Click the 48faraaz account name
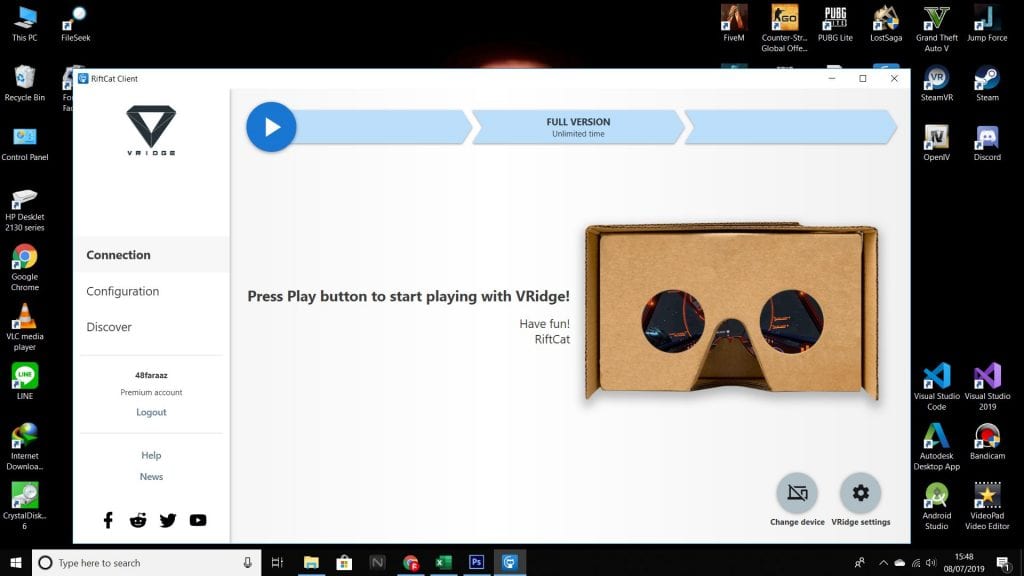The height and width of the screenshot is (576, 1024). point(151,376)
